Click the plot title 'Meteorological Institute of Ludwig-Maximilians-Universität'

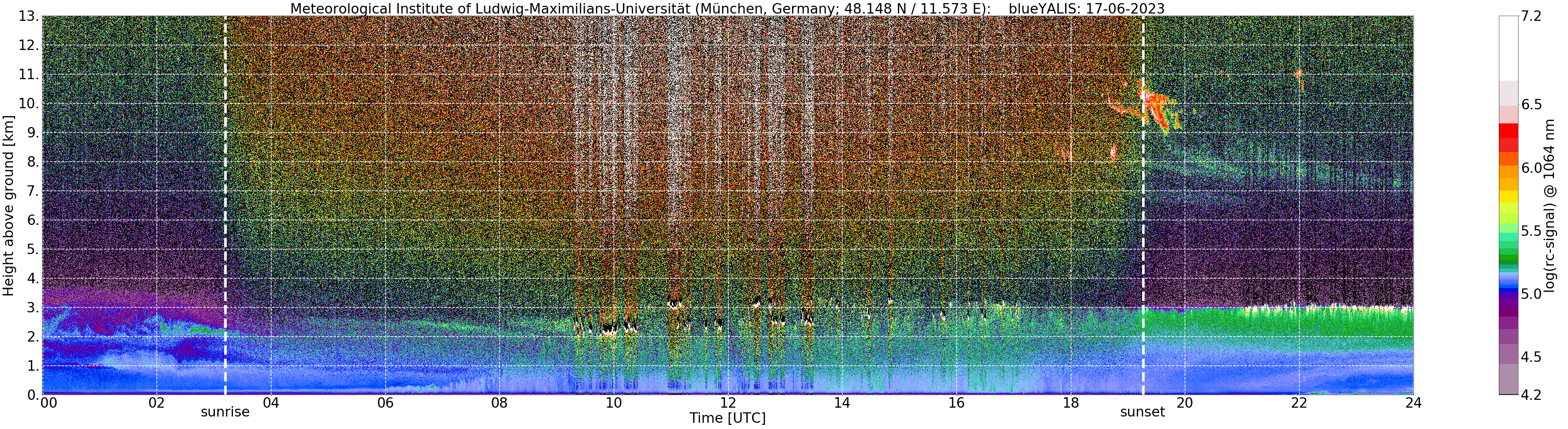[490, 8]
